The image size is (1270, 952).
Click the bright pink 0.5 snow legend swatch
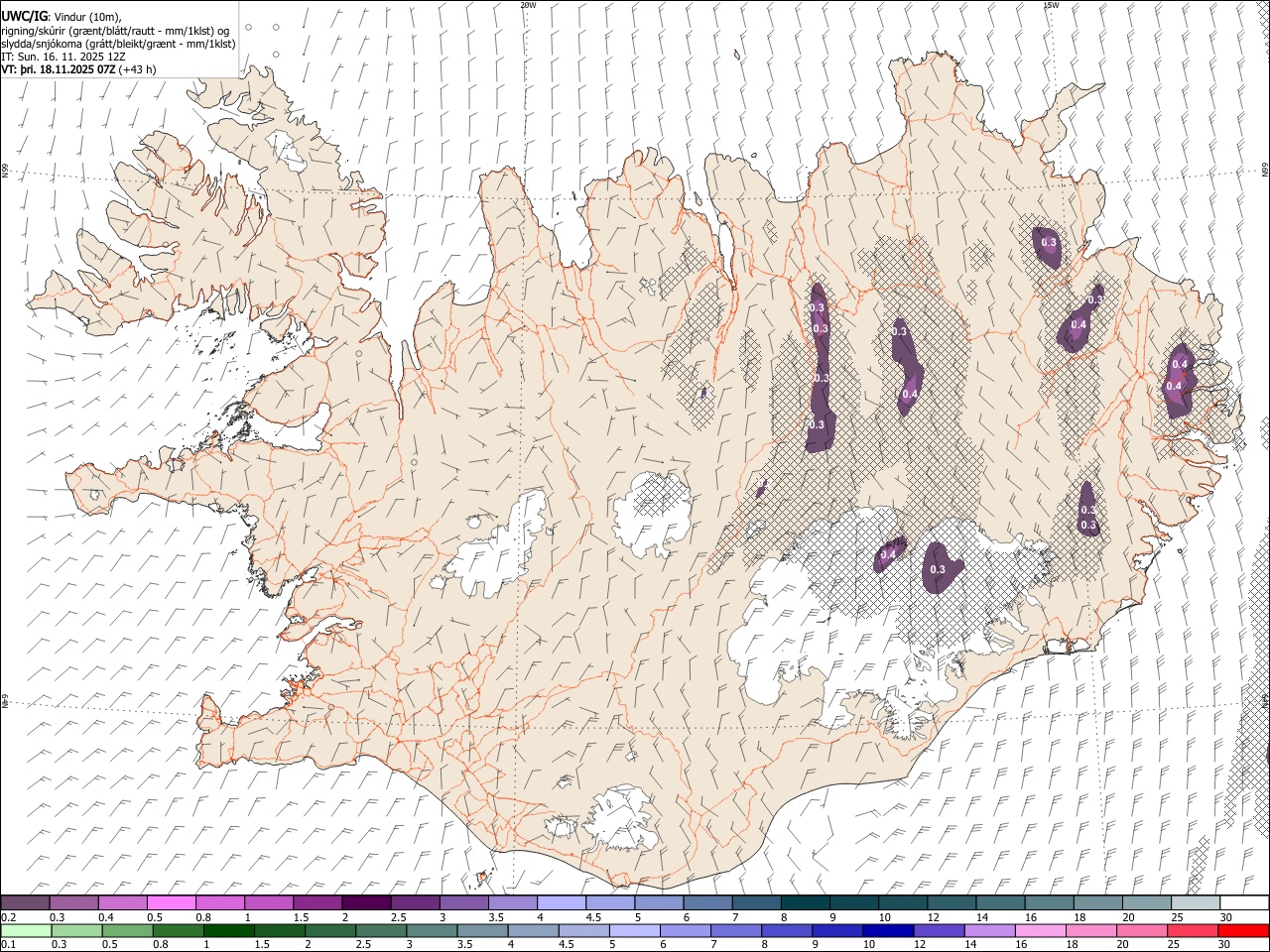(172, 902)
